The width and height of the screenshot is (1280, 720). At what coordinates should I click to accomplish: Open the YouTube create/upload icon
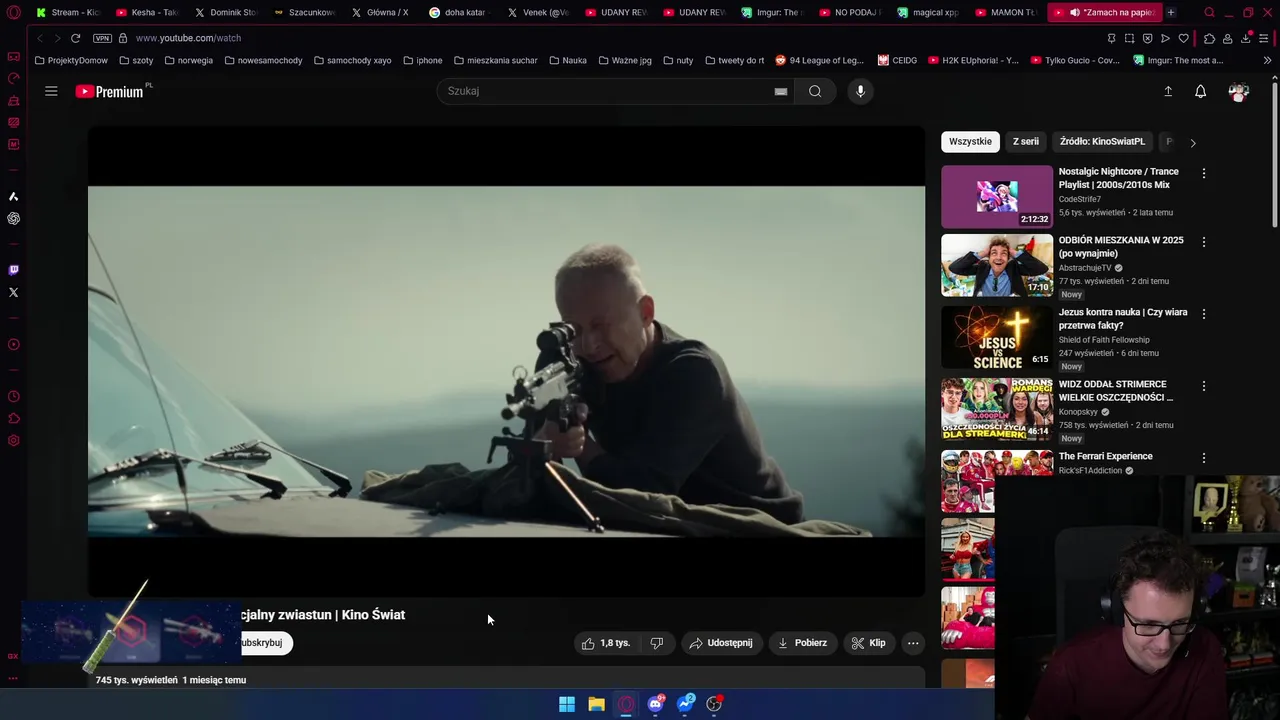click(x=1168, y=91)
